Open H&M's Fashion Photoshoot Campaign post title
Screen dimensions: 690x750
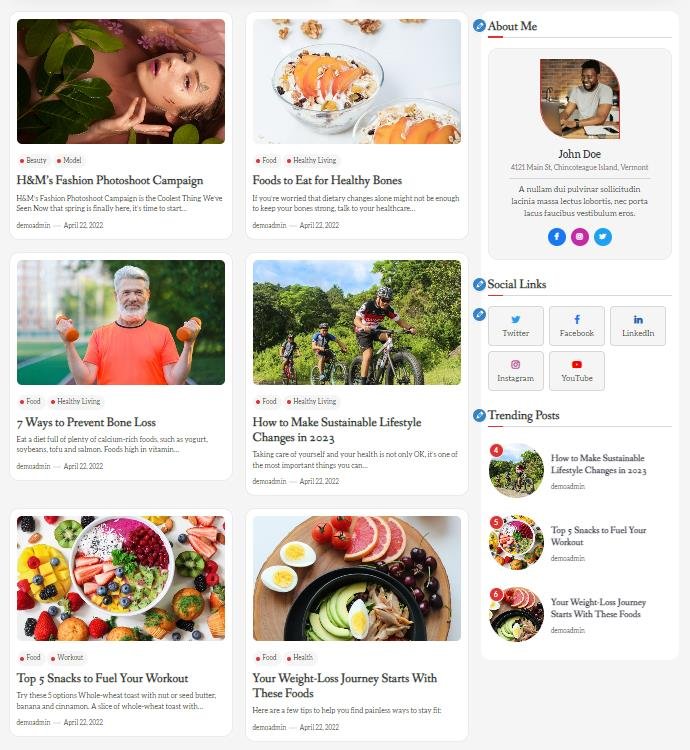[110, 180]
